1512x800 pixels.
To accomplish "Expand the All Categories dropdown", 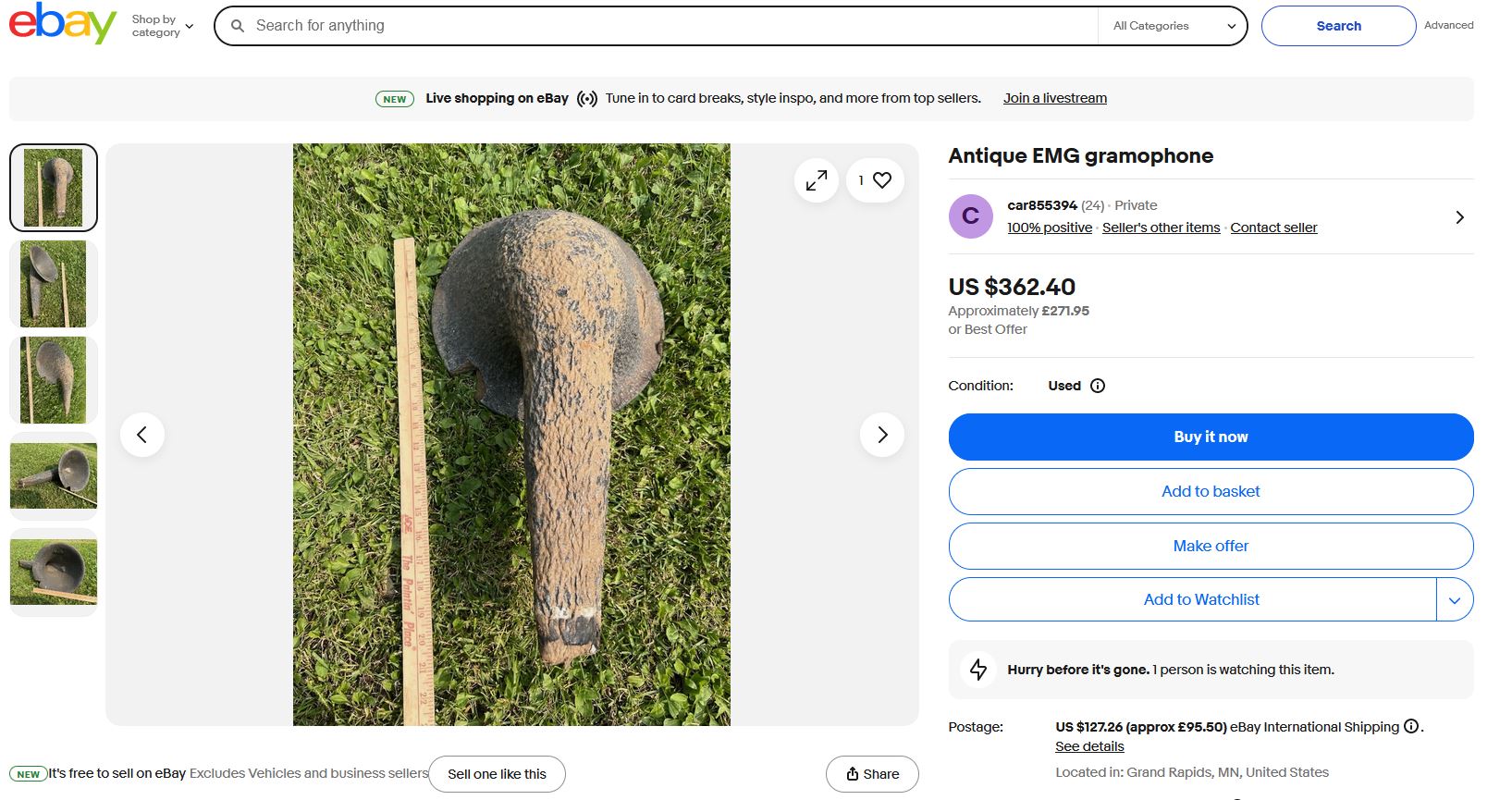I will (1174, 26).
